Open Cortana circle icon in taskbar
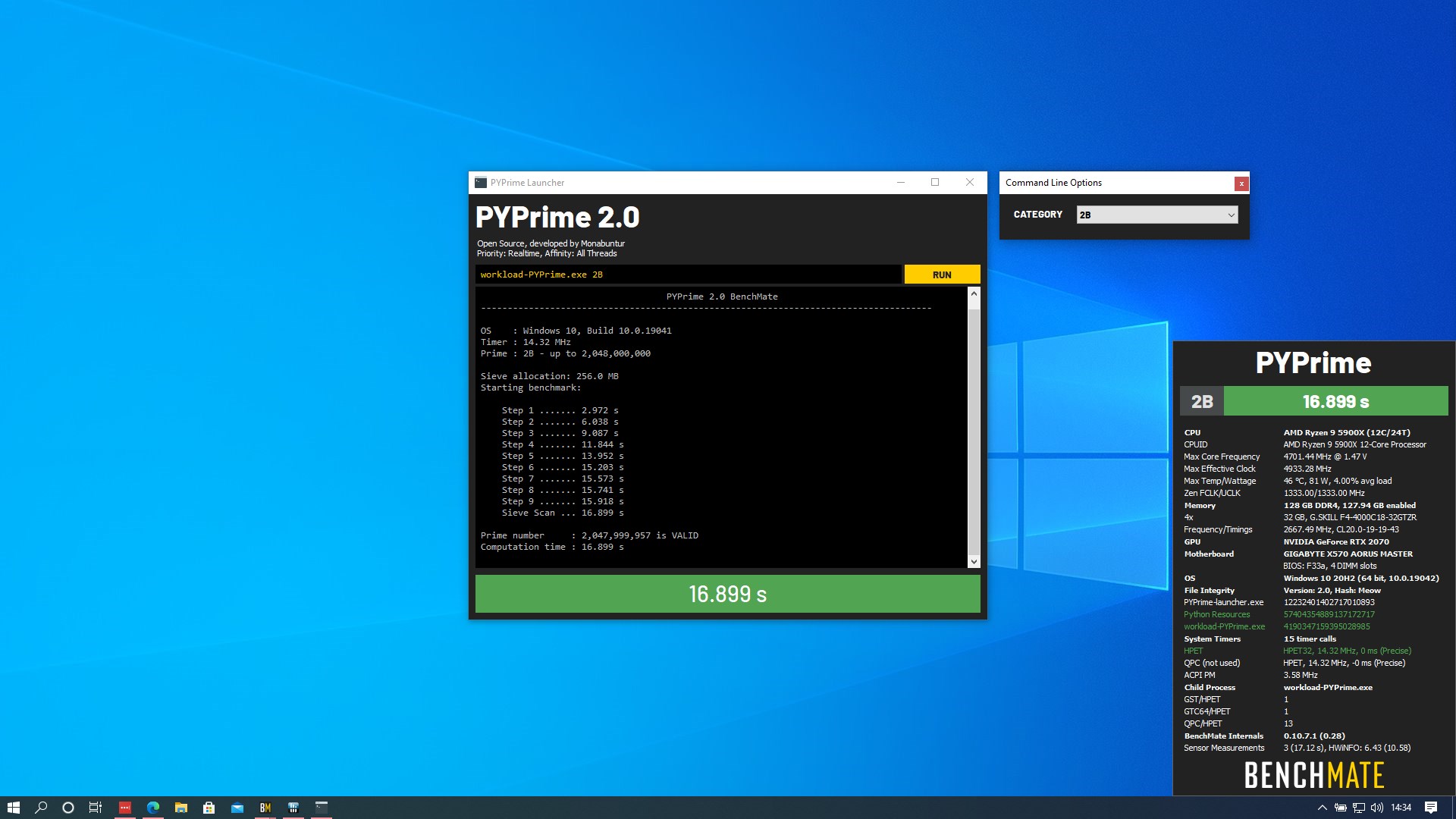 point(68,808)
